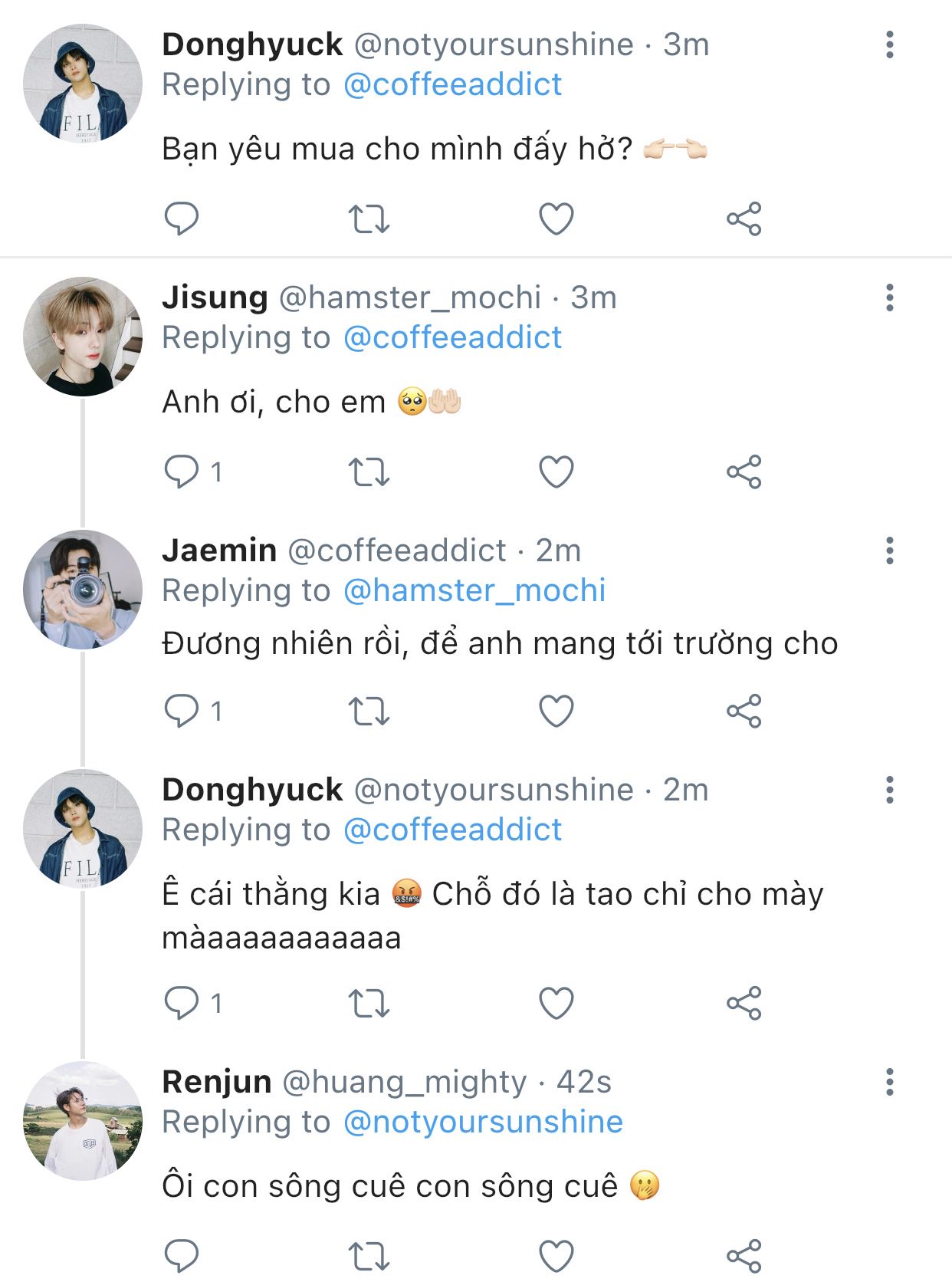Reply to Renjun's tweet
Viewport: 952px width, 1282px height.
coord(182,1256)
